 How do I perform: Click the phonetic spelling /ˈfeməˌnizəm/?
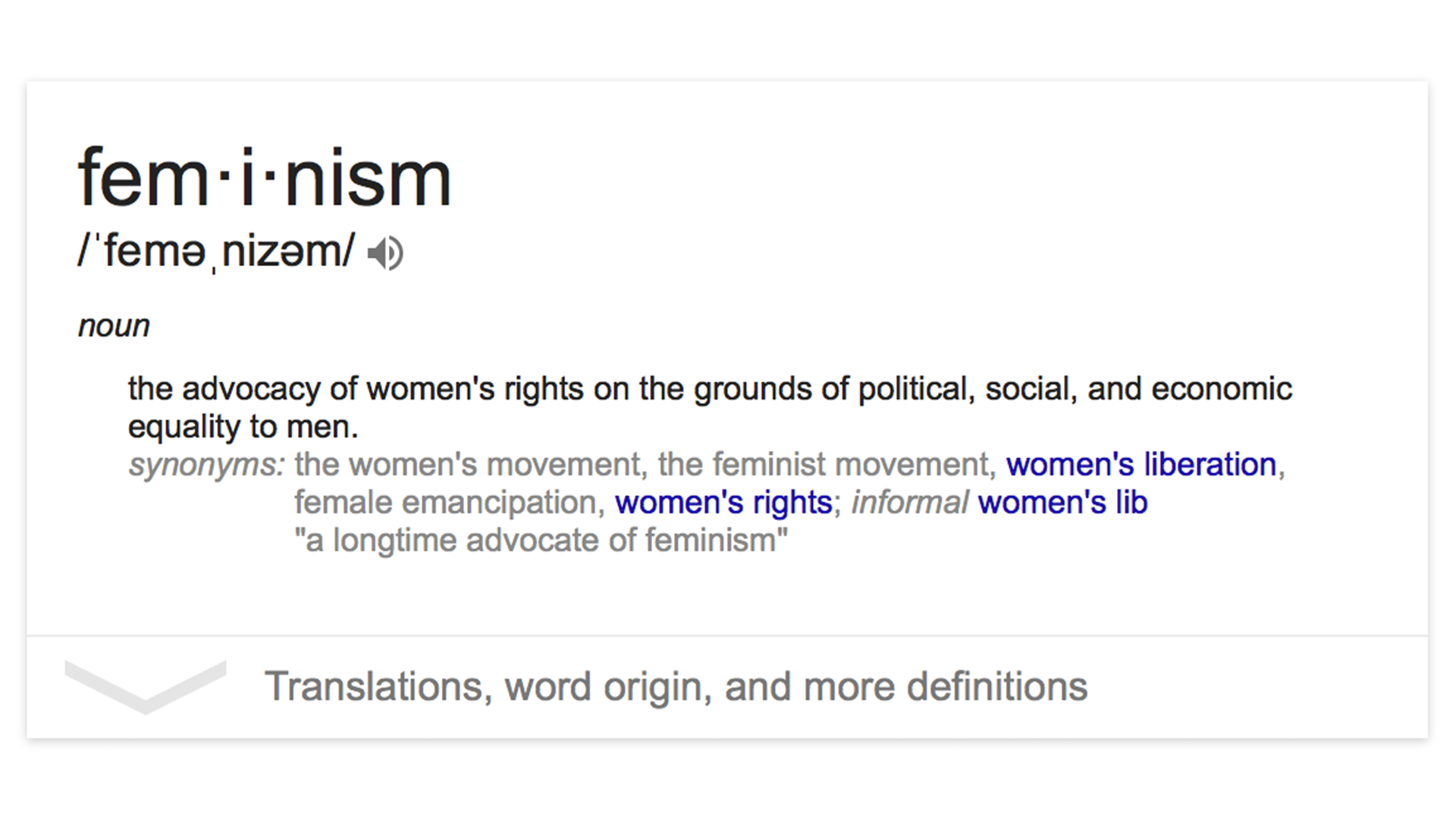[x=216, y=251]
